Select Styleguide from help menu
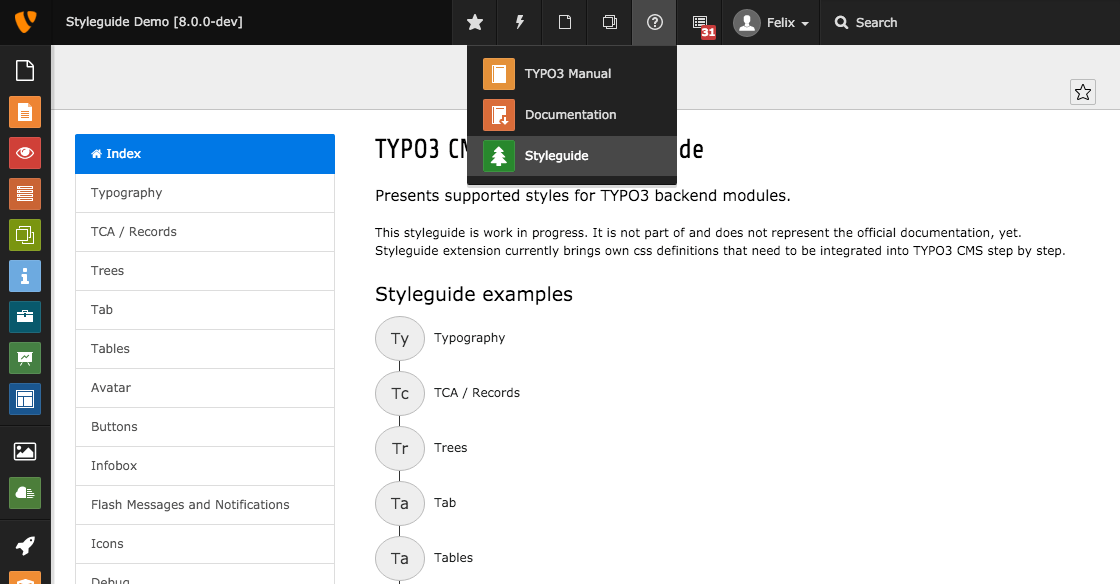This screenshot has width=1120, height=584. [571, 156]
